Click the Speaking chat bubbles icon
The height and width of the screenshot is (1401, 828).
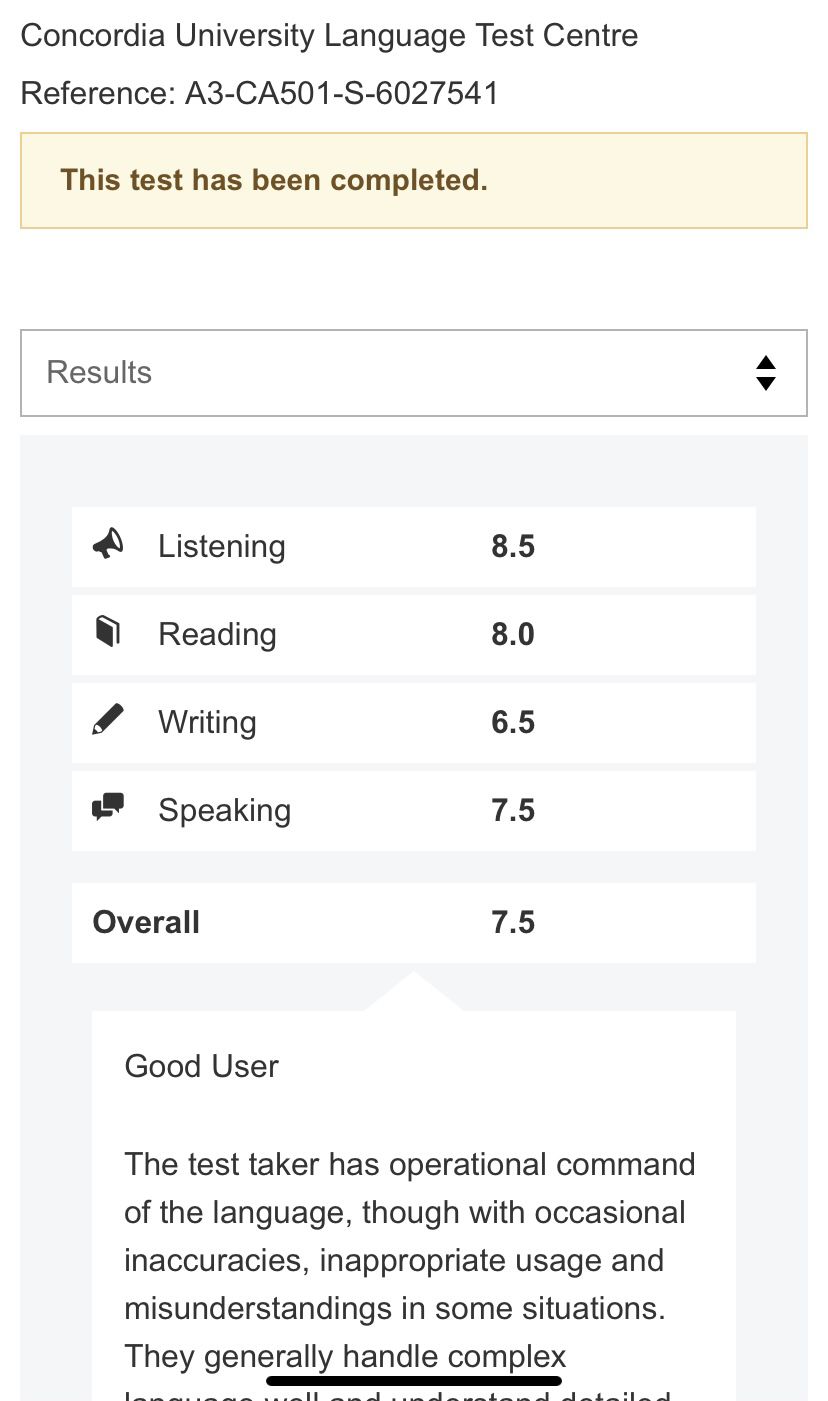pyautogui.click(x=108, y=807)
